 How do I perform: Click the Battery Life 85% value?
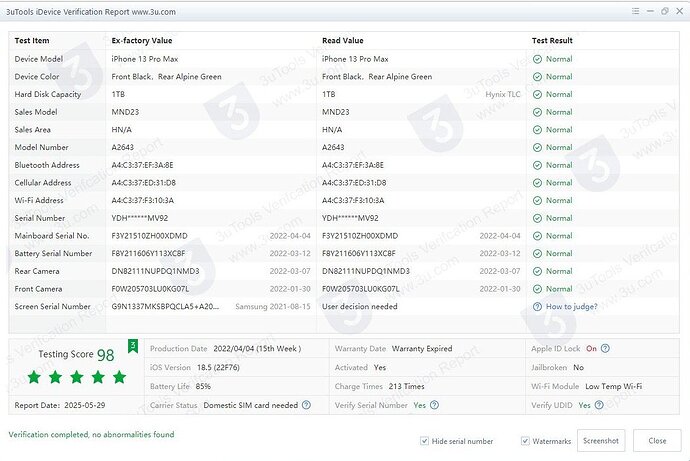coord(203,386)
